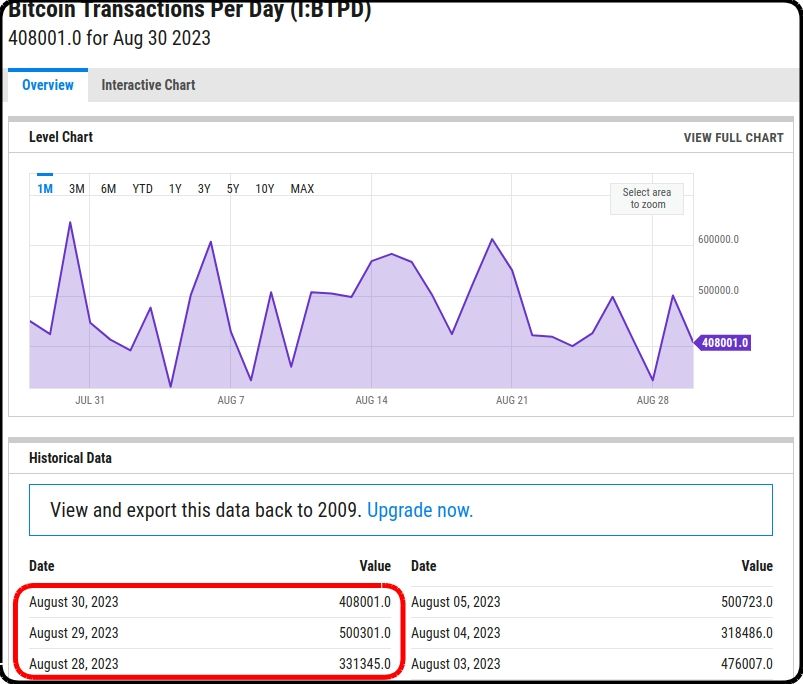Click the 'Select area to zoom' hint box
The image size is (803, 684).
[647, 198]
